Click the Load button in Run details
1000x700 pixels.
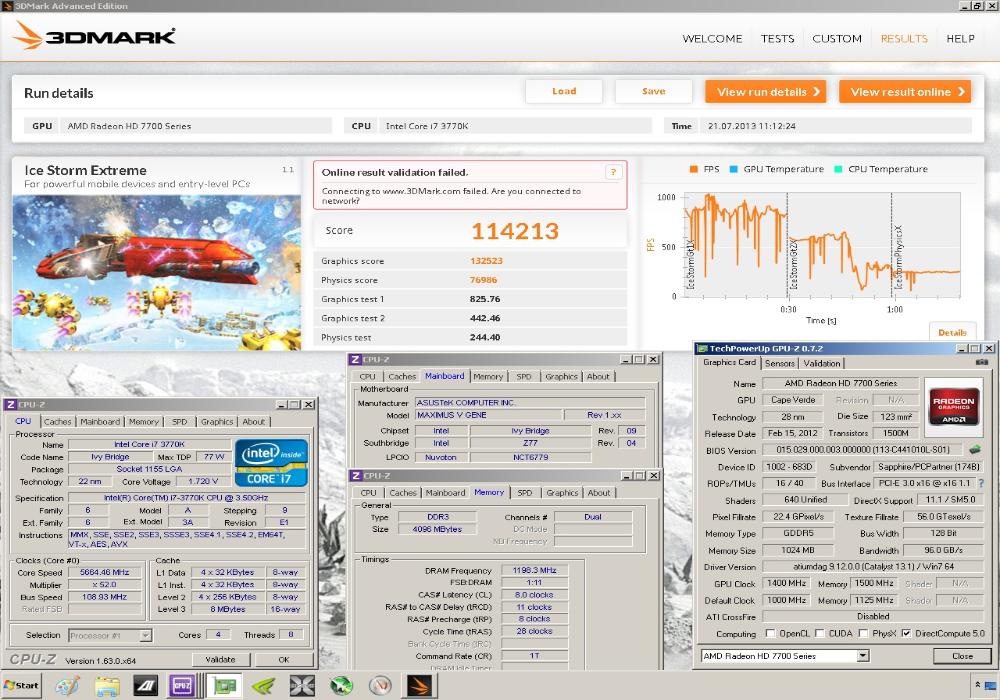pos(564,91)
